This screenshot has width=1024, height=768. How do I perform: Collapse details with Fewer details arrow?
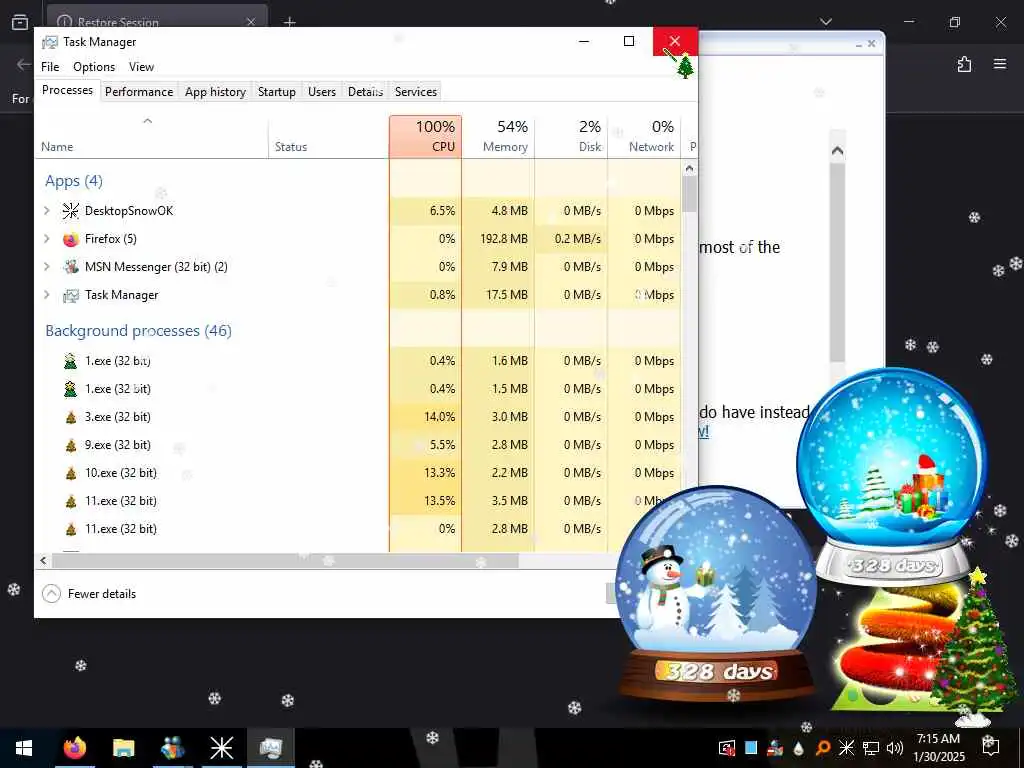51,594
